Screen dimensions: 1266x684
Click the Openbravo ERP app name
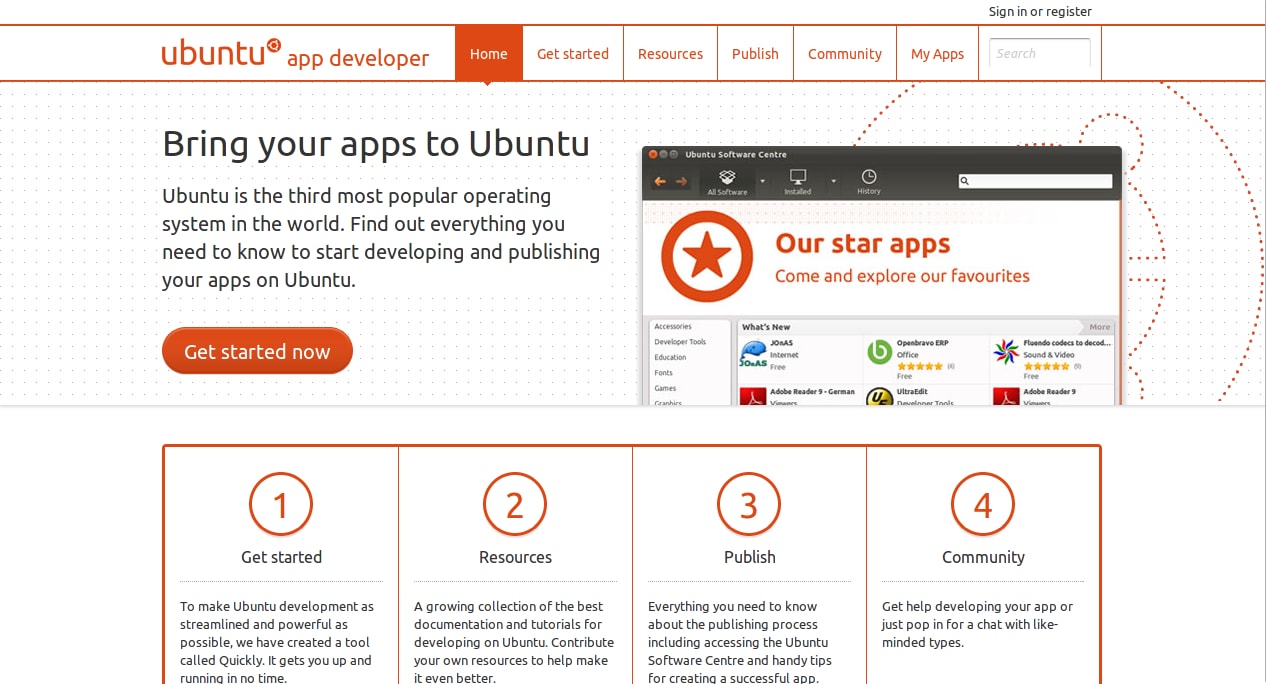922,343
